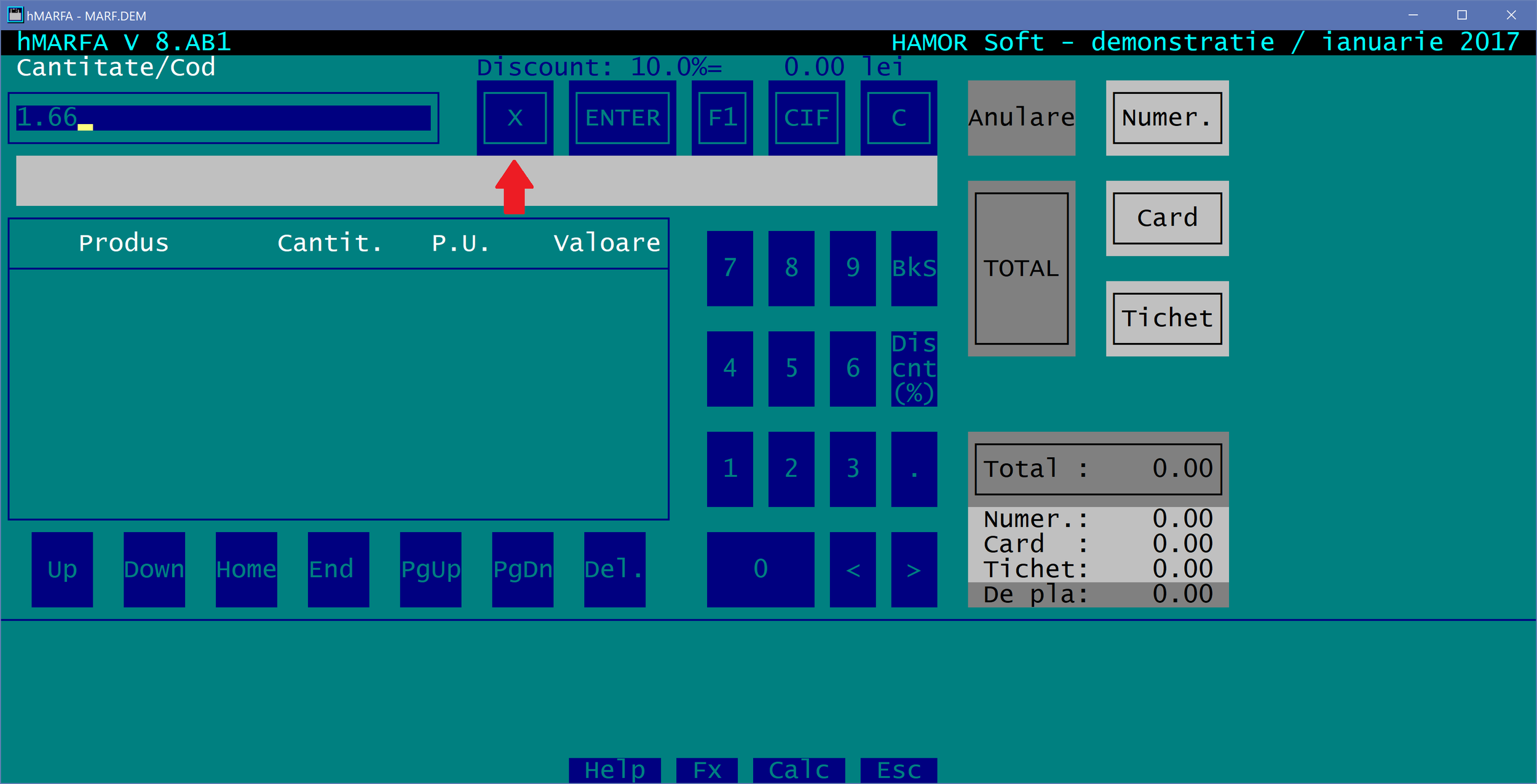Select Tichet payment button
Screen dimensions: 1537x784
1167,318
